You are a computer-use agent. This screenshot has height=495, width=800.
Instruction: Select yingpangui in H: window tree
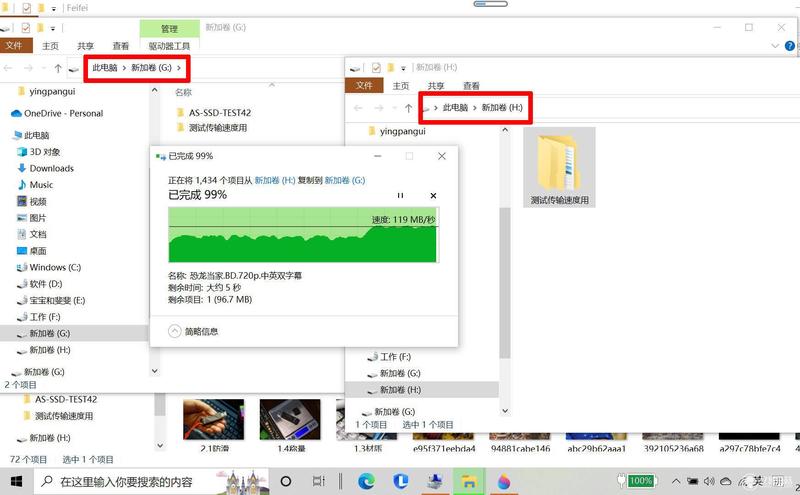396,131
